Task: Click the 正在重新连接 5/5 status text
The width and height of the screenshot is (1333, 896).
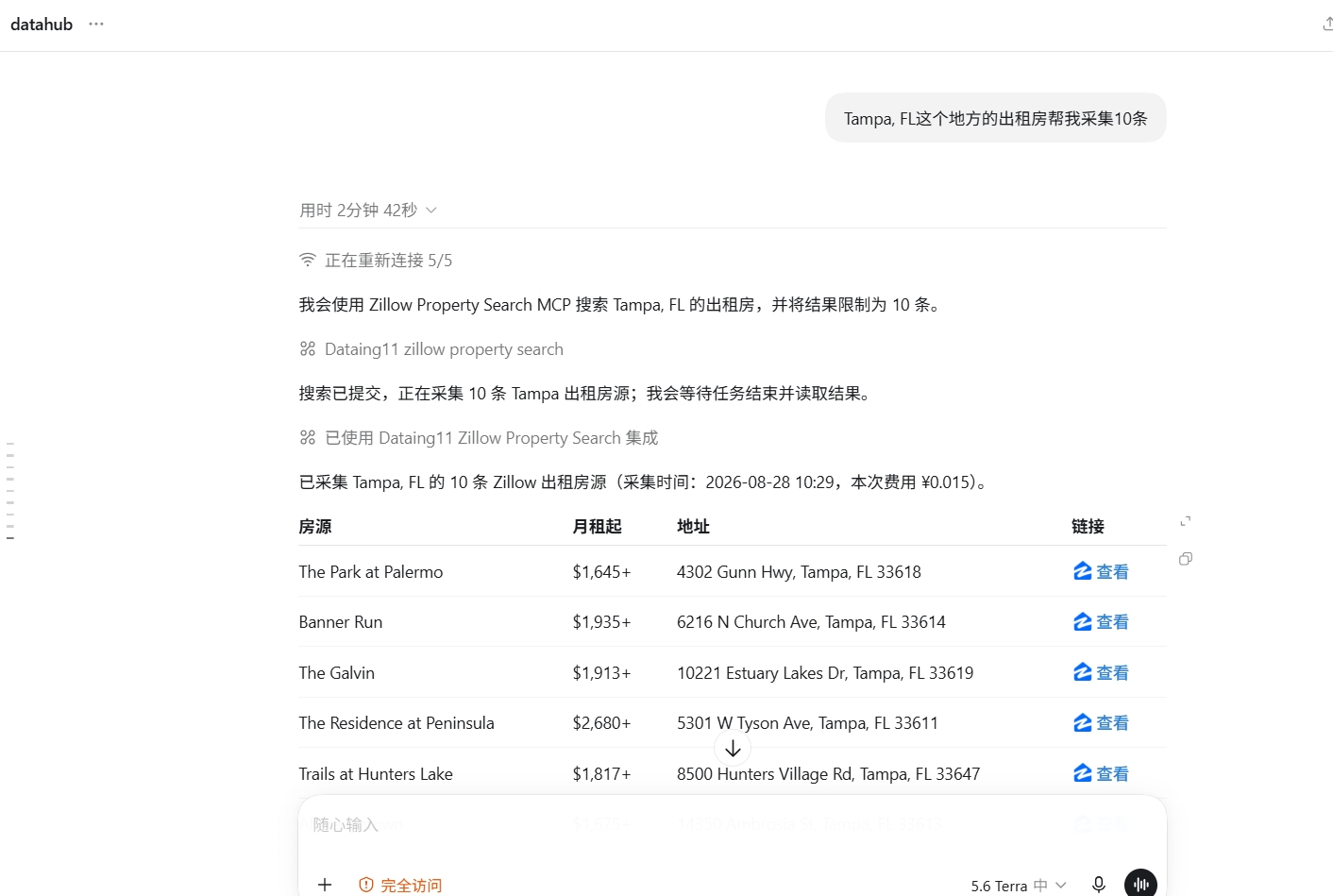Action: [389, 260]
